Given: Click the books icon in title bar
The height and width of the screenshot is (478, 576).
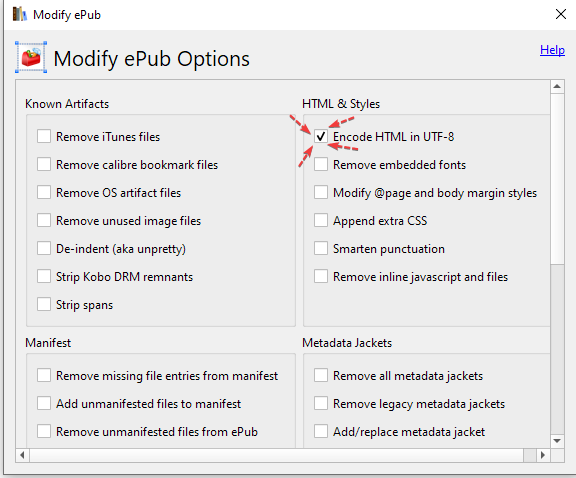Looking at the screenshot, I should pos(19,14).
